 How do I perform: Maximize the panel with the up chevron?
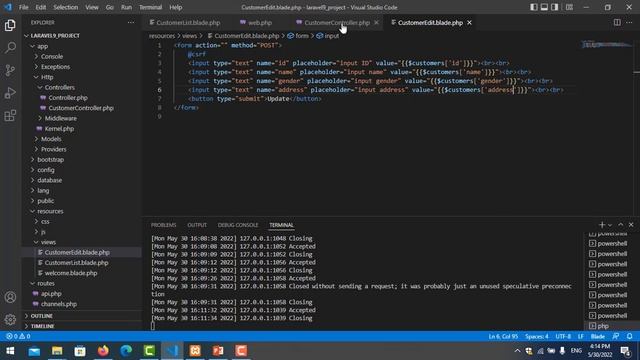[620, 225]
